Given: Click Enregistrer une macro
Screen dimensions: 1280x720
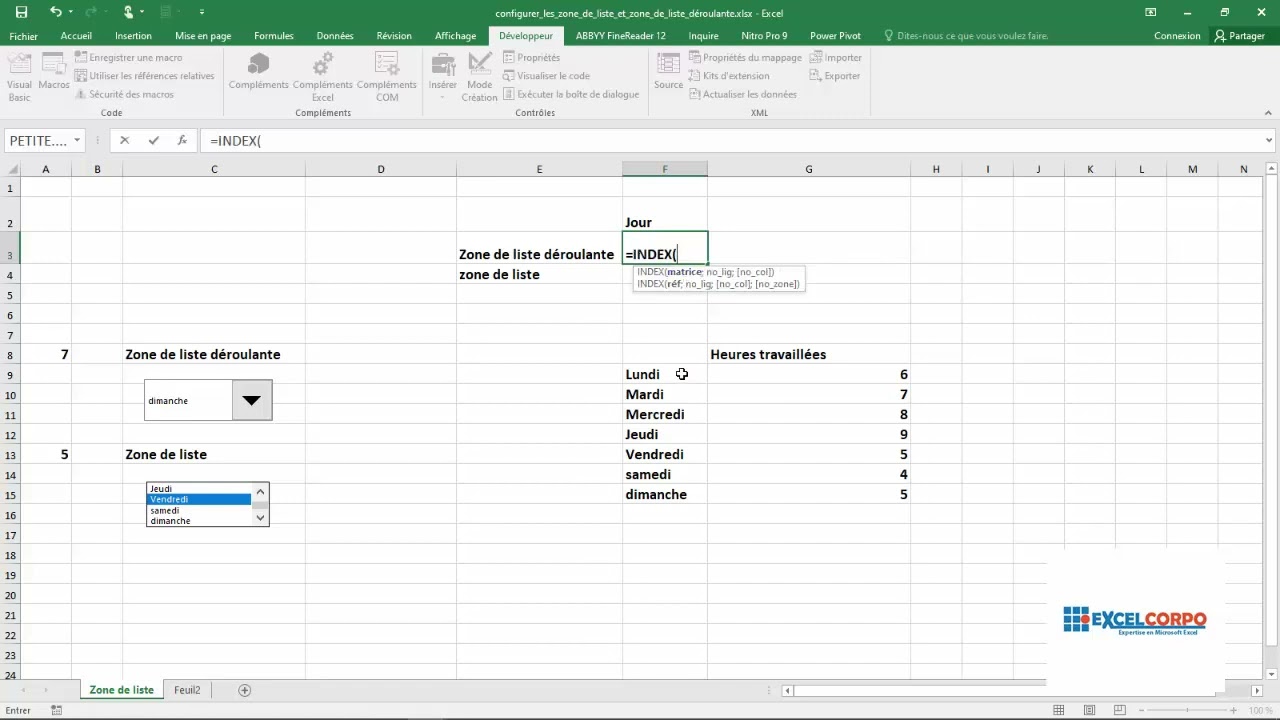Looking at the screenshot, I should click(128, 58).
